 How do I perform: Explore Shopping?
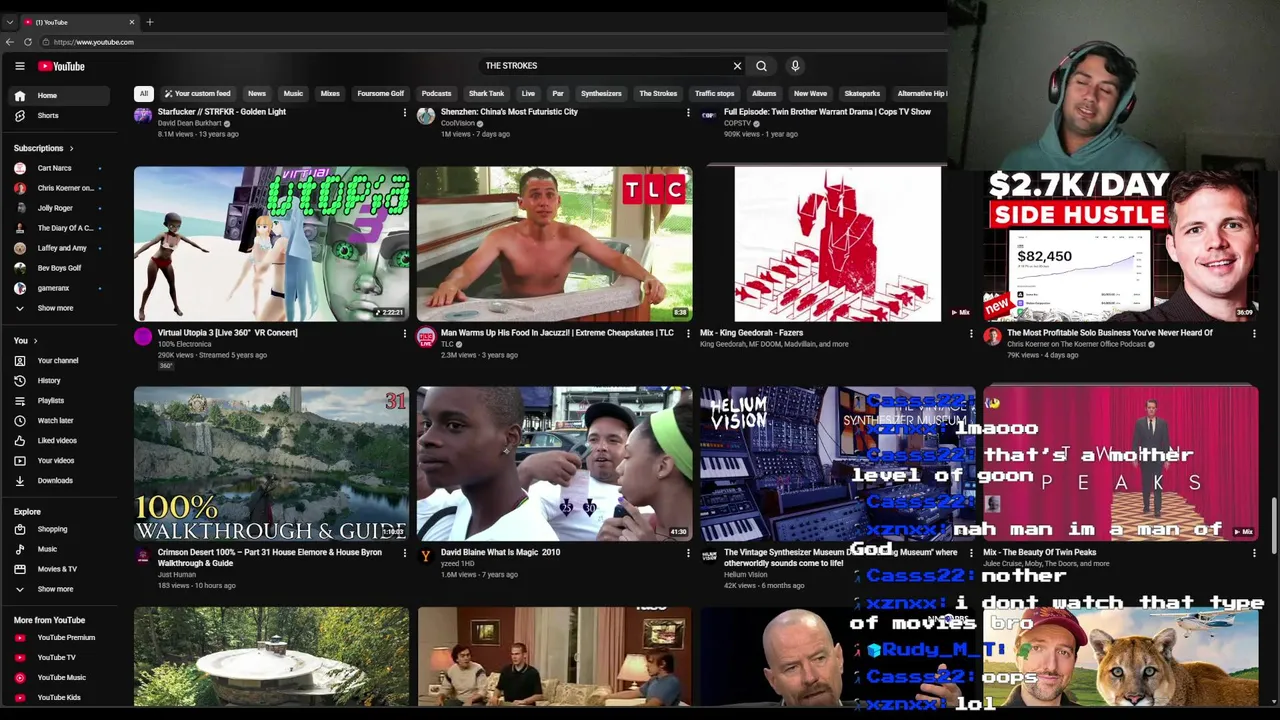[60, 529]
